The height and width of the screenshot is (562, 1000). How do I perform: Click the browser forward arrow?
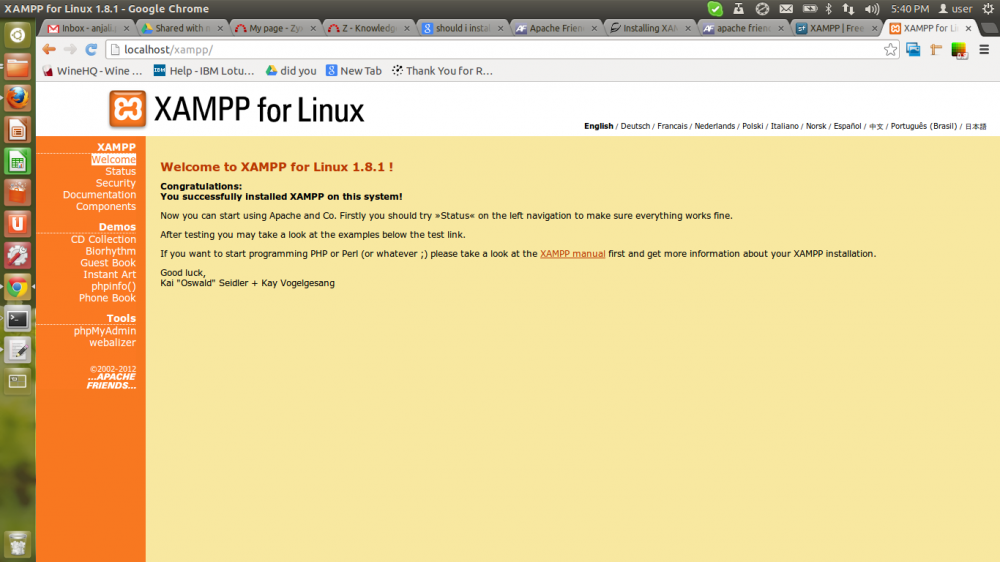(70, 49)
